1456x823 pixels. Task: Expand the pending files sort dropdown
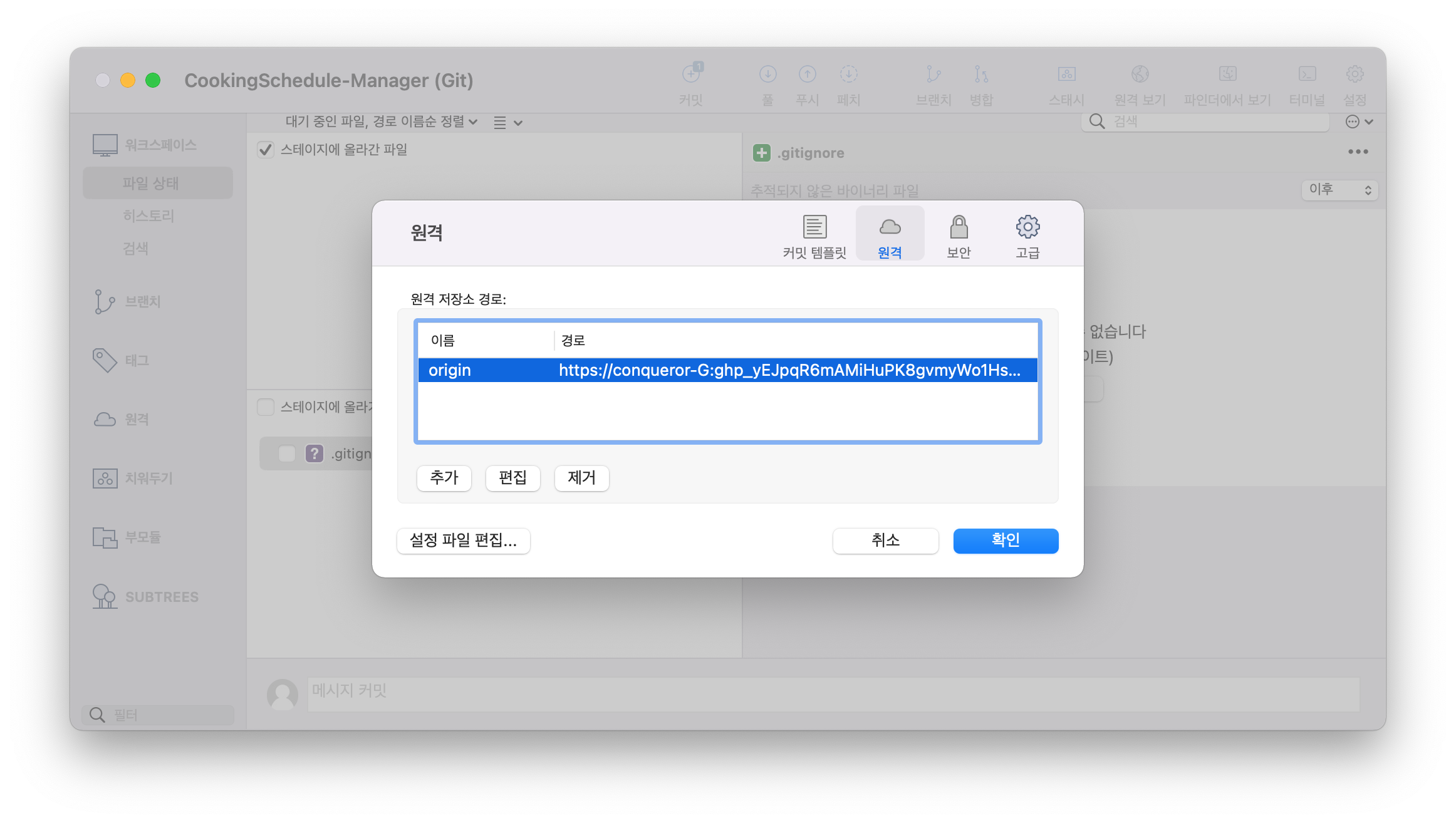(x=381, y=122)
